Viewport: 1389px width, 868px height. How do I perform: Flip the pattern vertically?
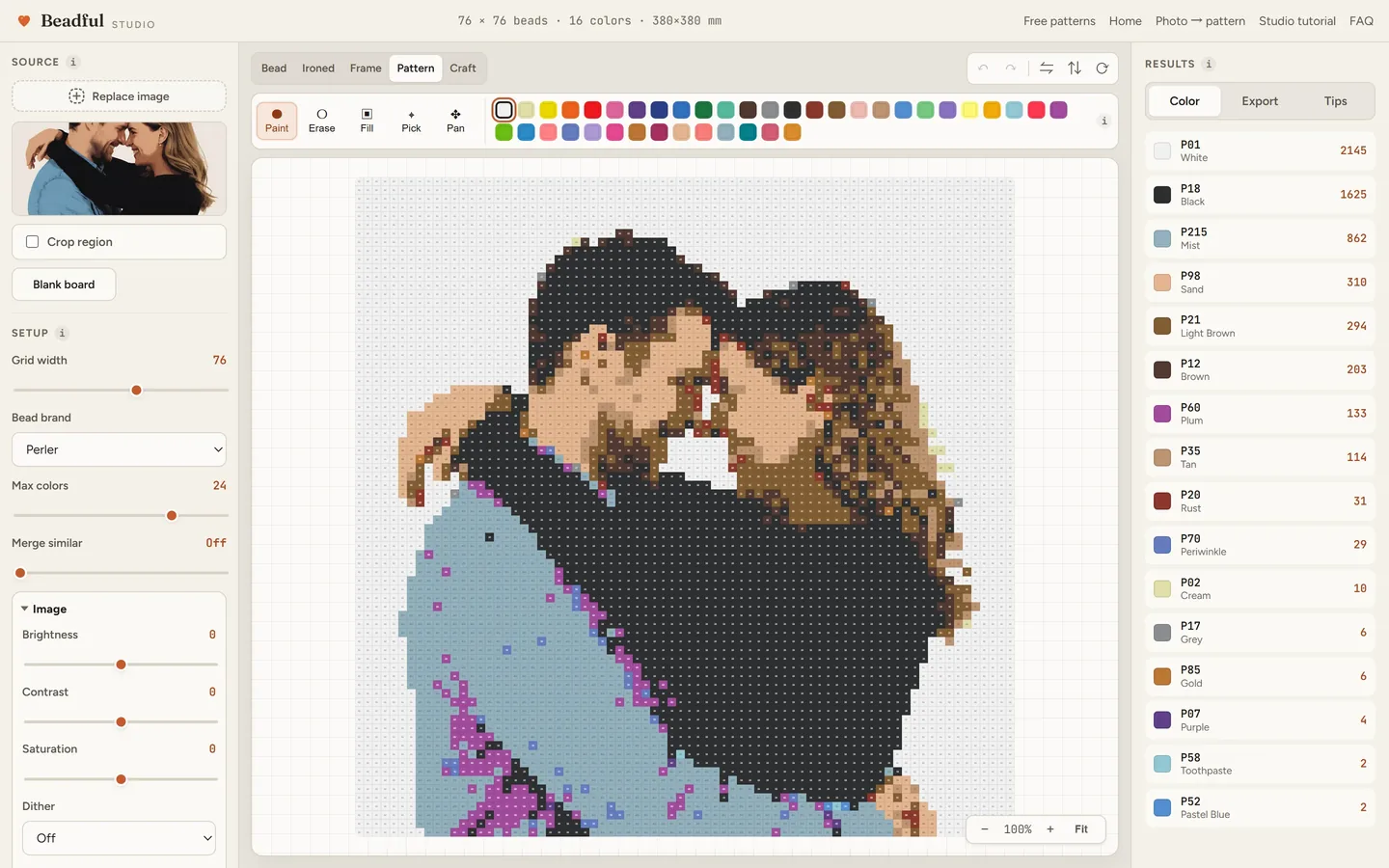tap(1075, 68)
